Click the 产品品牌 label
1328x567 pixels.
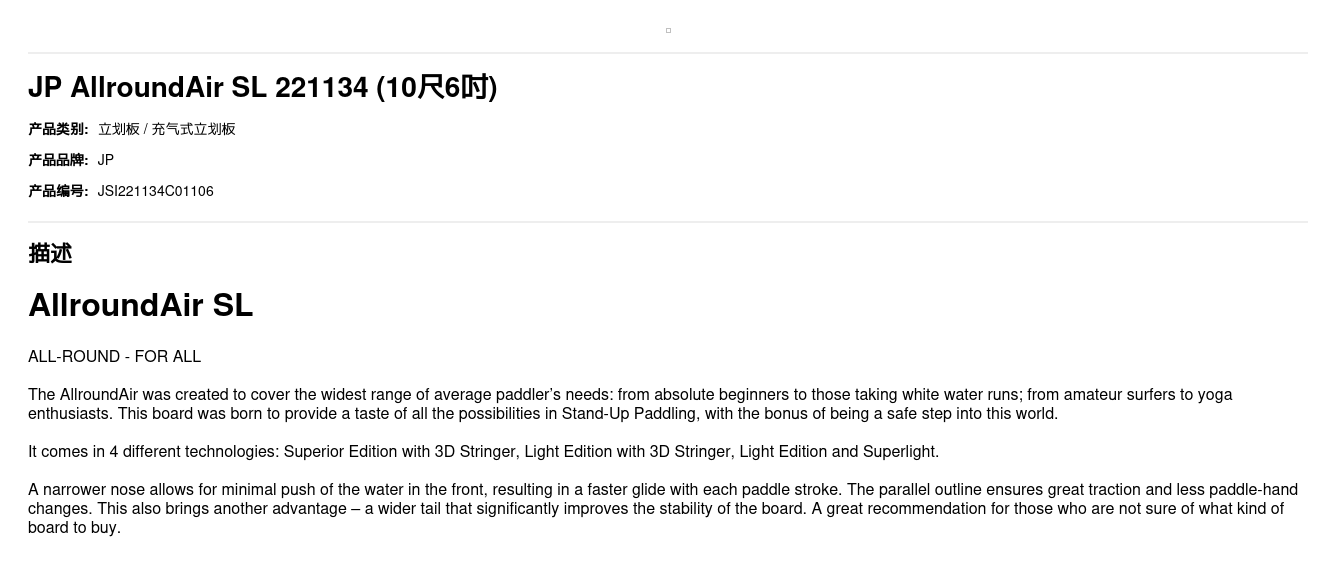click(x=58, y=160)
